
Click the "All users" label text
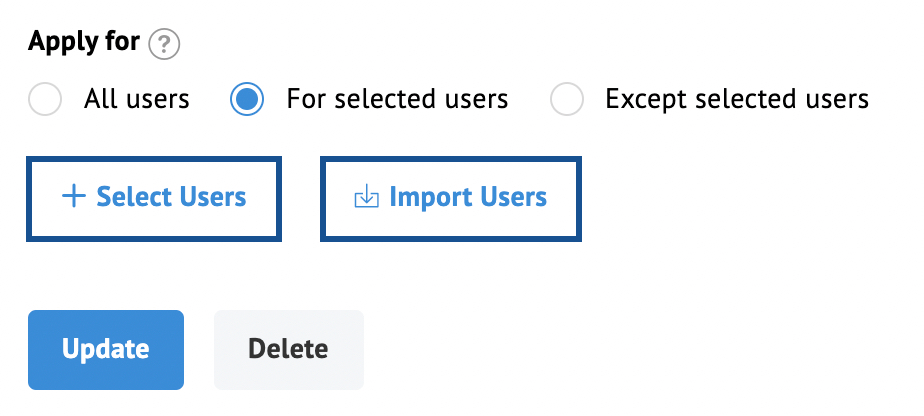[137, 99]
